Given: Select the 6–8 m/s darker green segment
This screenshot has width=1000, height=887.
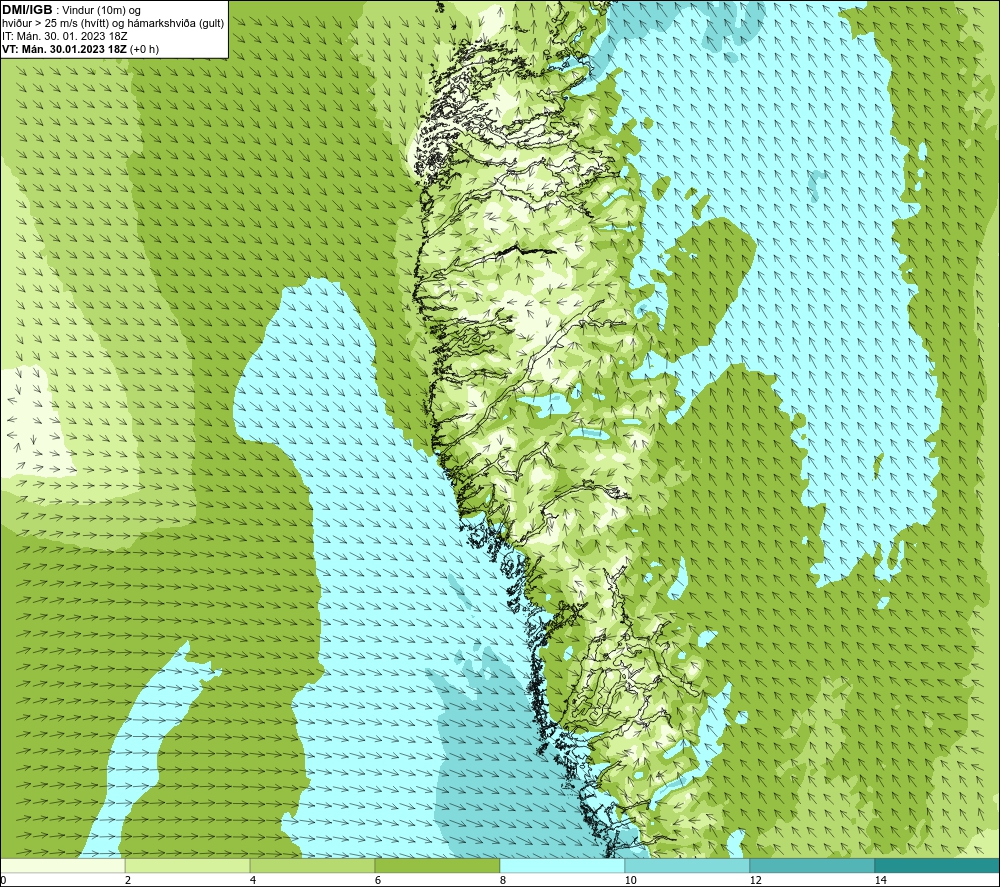Looking at the screenshot, I should (438, 865).
